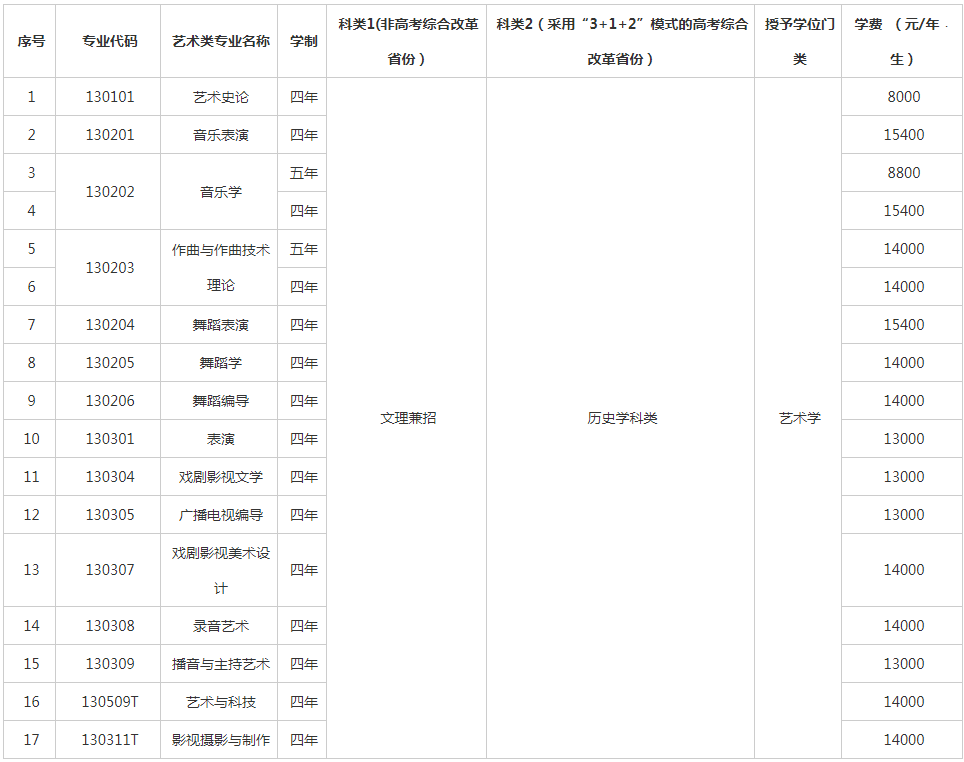The height and width of the screenshot is (762, 964).
Task: Select the 影视摄影与制作 cell
Action: [221, 740]
